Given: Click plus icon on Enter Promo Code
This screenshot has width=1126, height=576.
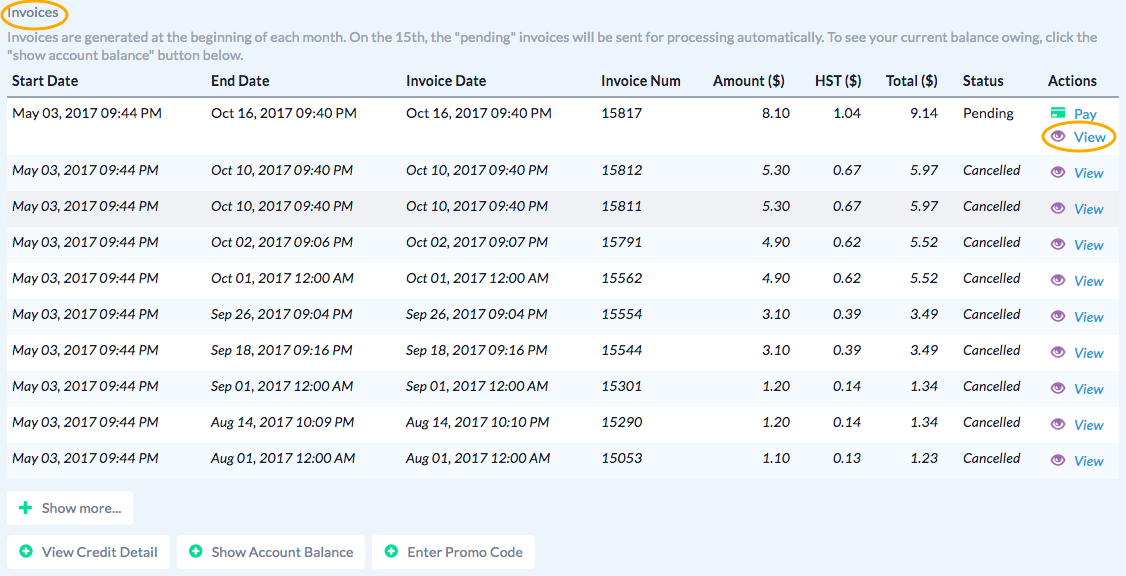Looking at the screenshot, I should click(x=391, y=552).
